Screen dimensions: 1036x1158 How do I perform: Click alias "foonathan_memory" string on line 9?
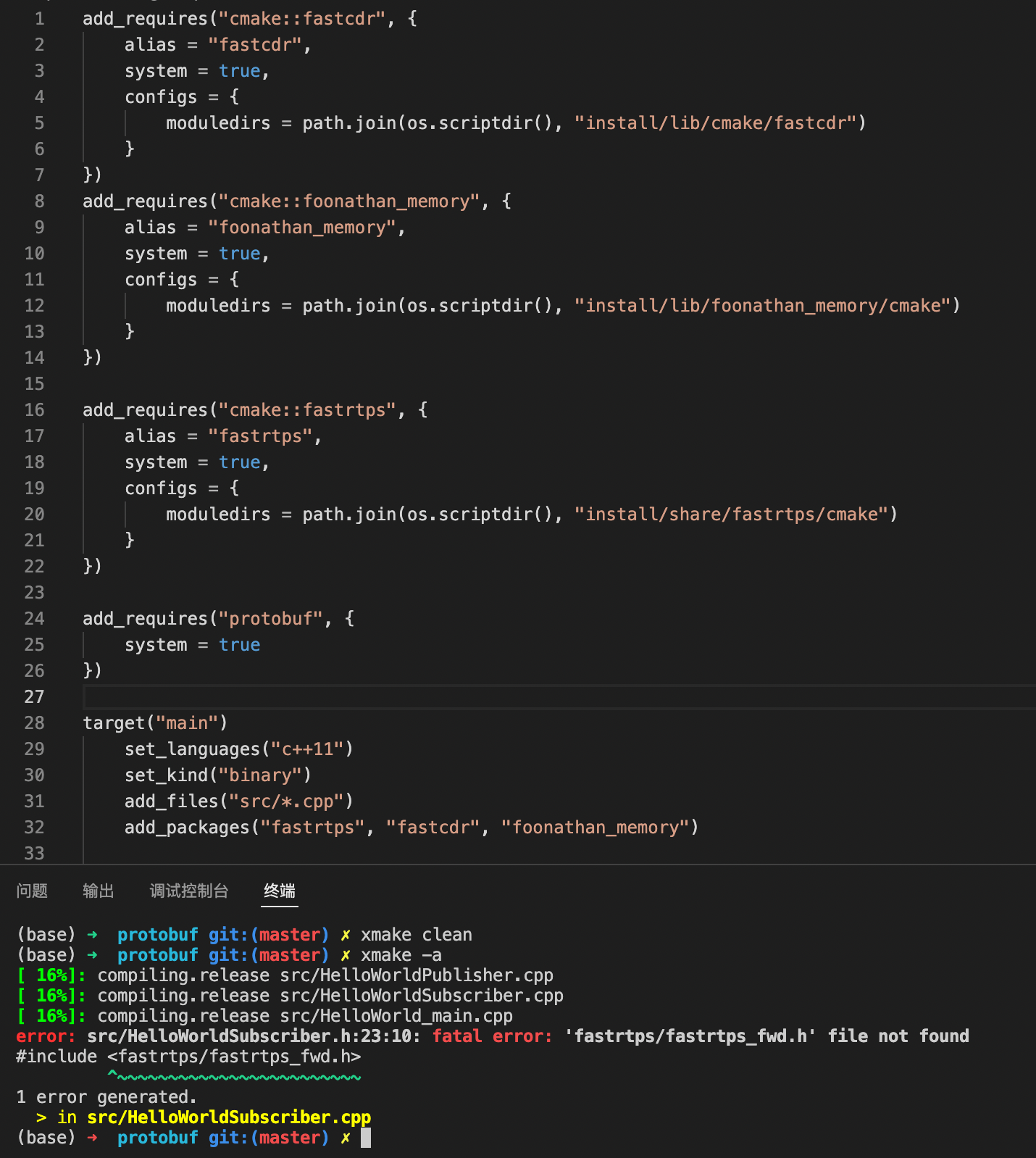302,228
